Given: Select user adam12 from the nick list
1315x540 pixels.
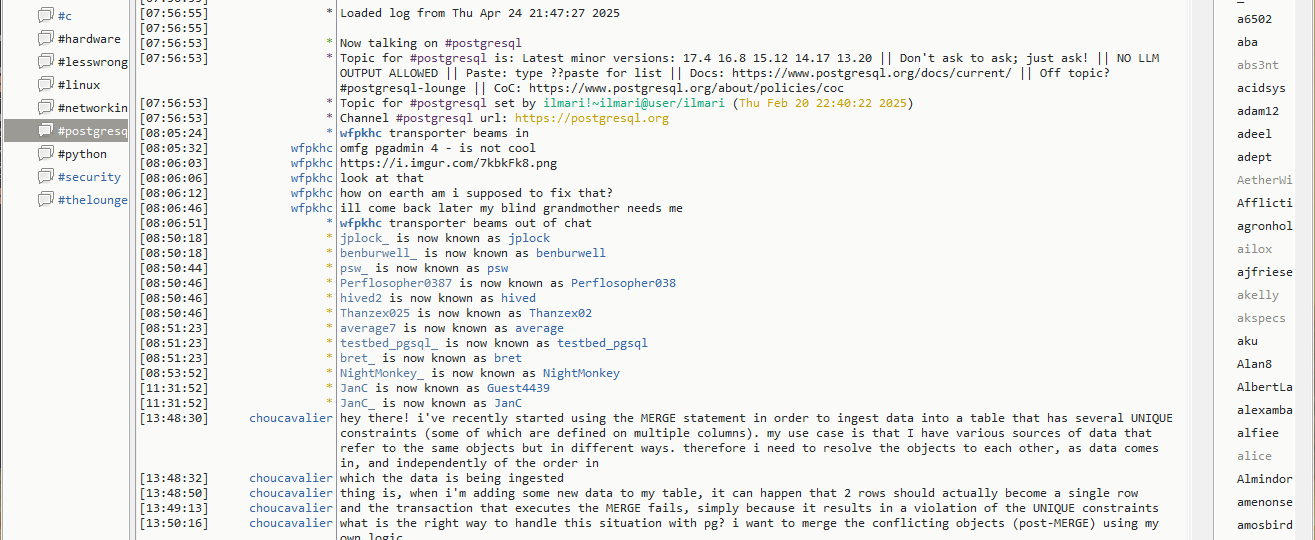Looking at the screenshot, I should 1258,111.
